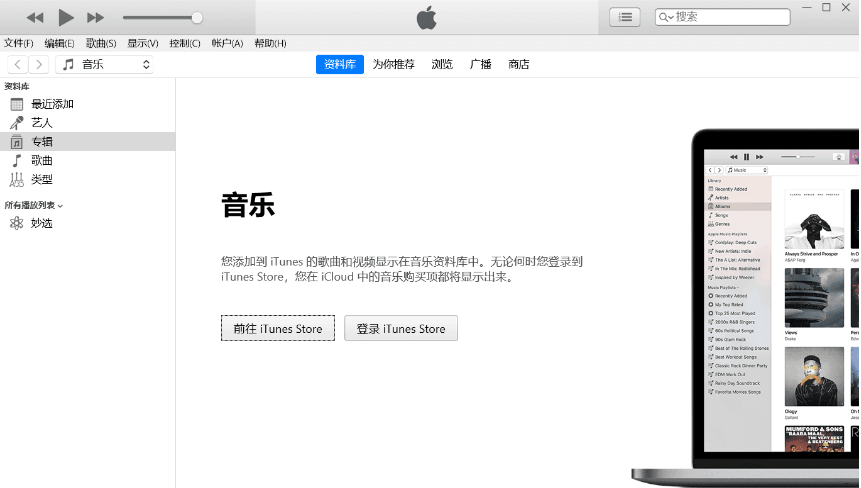Maximize the iTunes window

[x=826, y=7]
